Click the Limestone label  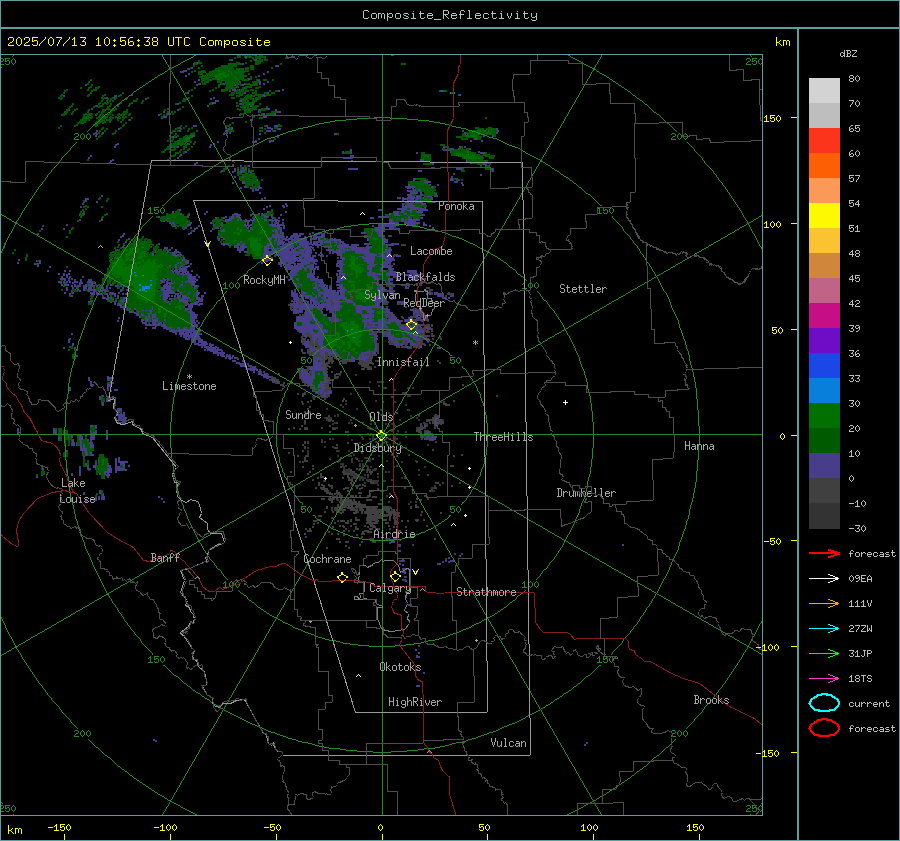[x=189, y=386]
